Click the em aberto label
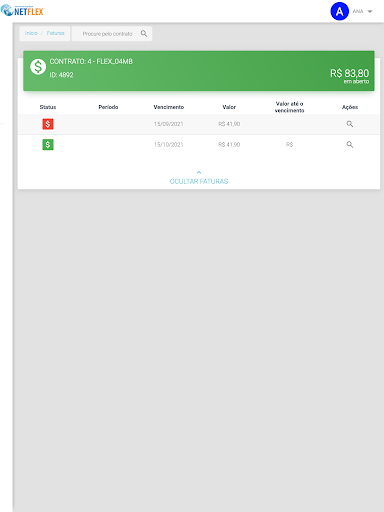 pyautogui.click(x=356, y=82)
